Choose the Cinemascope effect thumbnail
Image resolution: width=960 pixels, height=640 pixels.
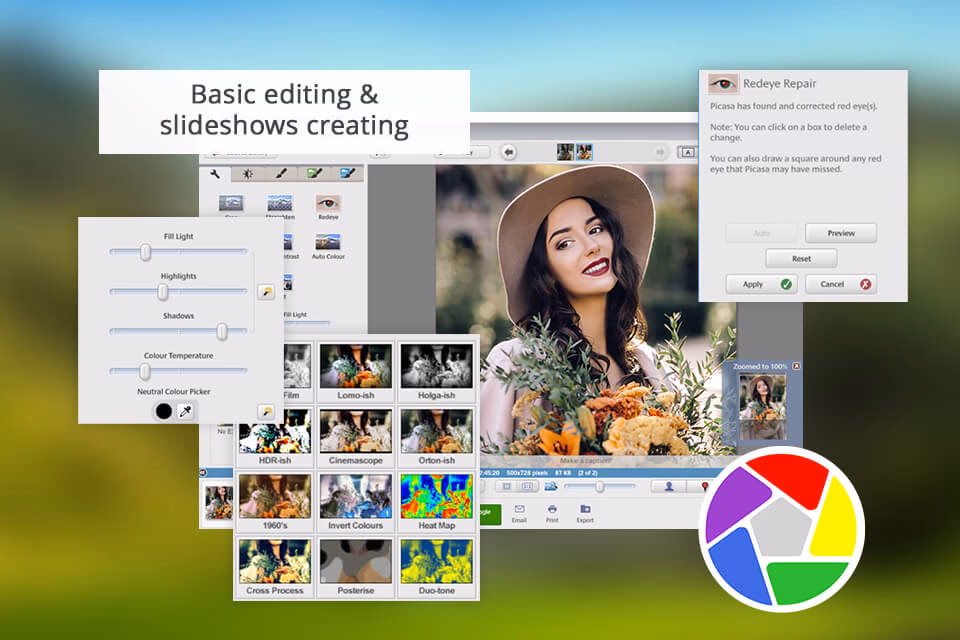pyautogui.click(x=355, y=431)
